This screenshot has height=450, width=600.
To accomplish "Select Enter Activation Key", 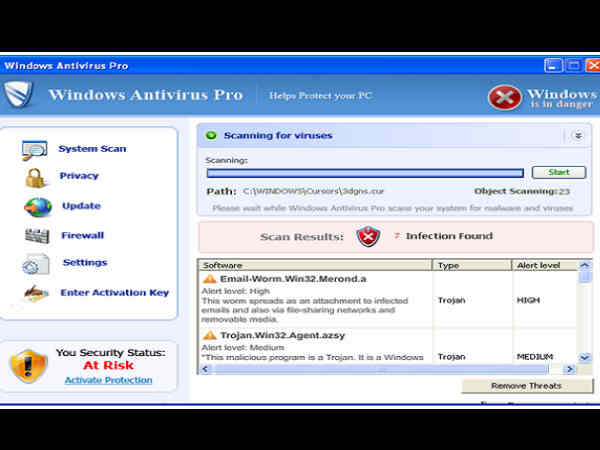I will [115, 293].
